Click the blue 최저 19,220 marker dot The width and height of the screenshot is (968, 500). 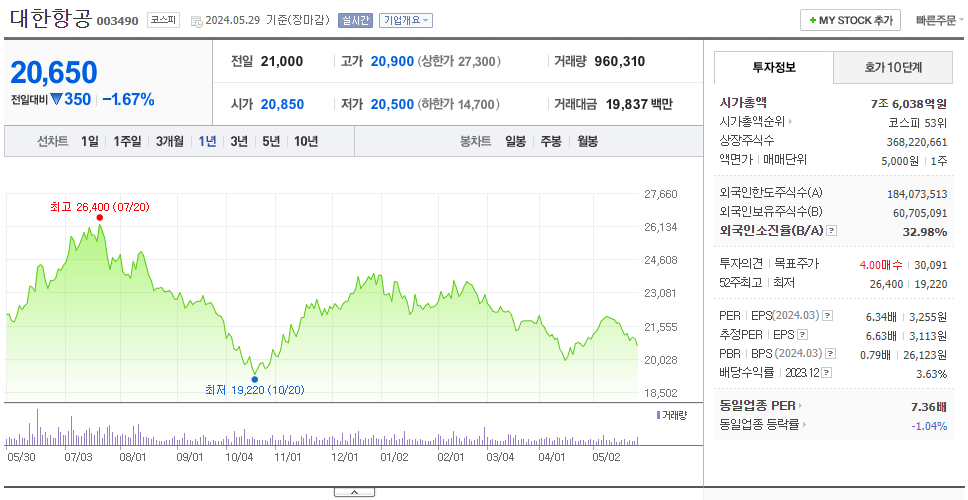click(254, 380)
